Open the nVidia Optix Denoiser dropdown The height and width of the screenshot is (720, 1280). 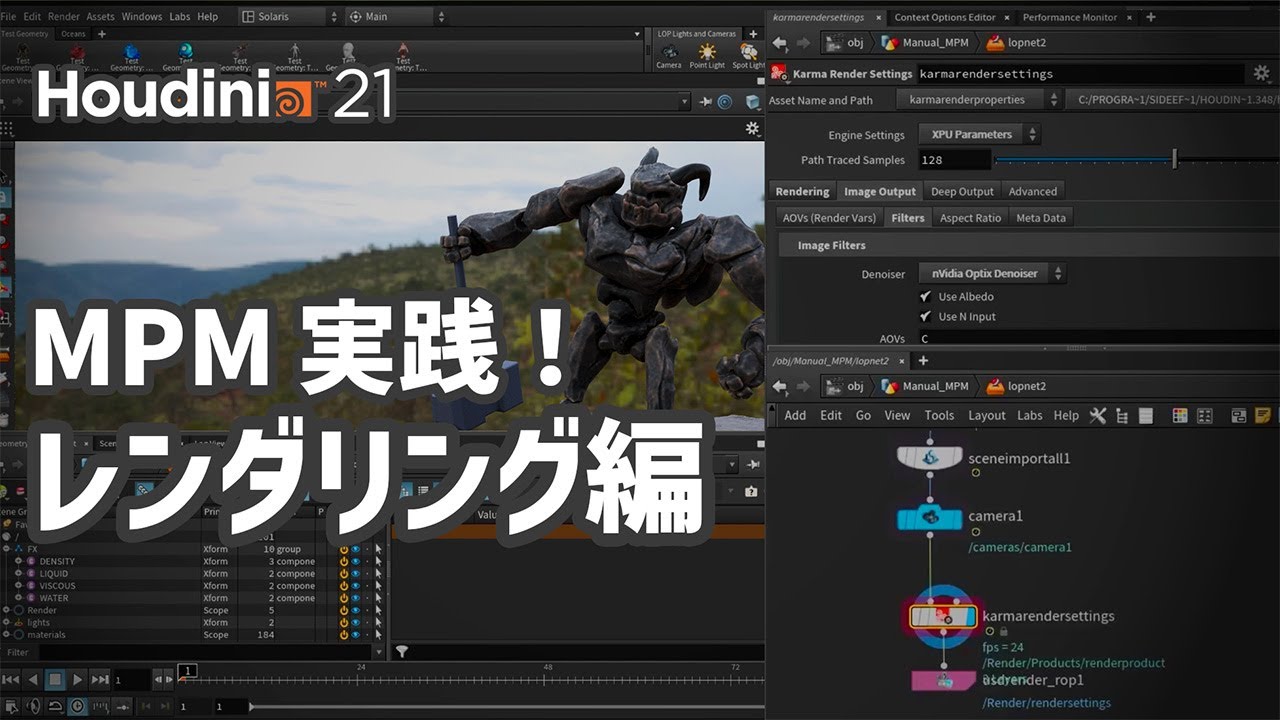point(991,273)
